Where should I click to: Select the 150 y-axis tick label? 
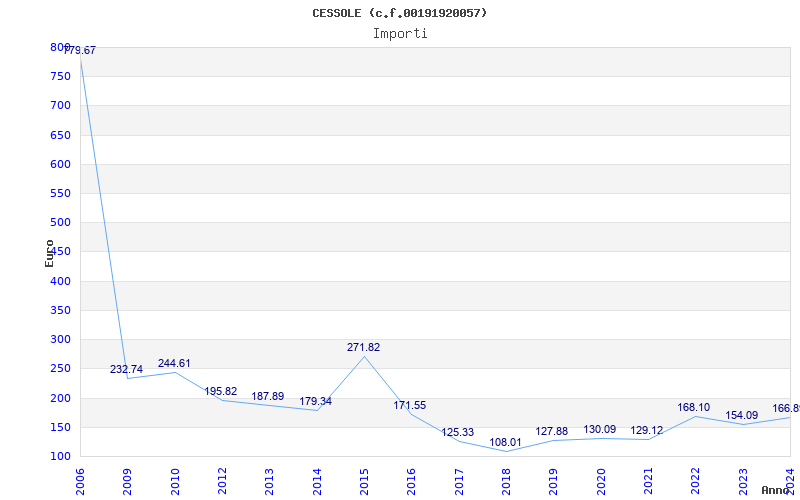(x=60, y=427)
